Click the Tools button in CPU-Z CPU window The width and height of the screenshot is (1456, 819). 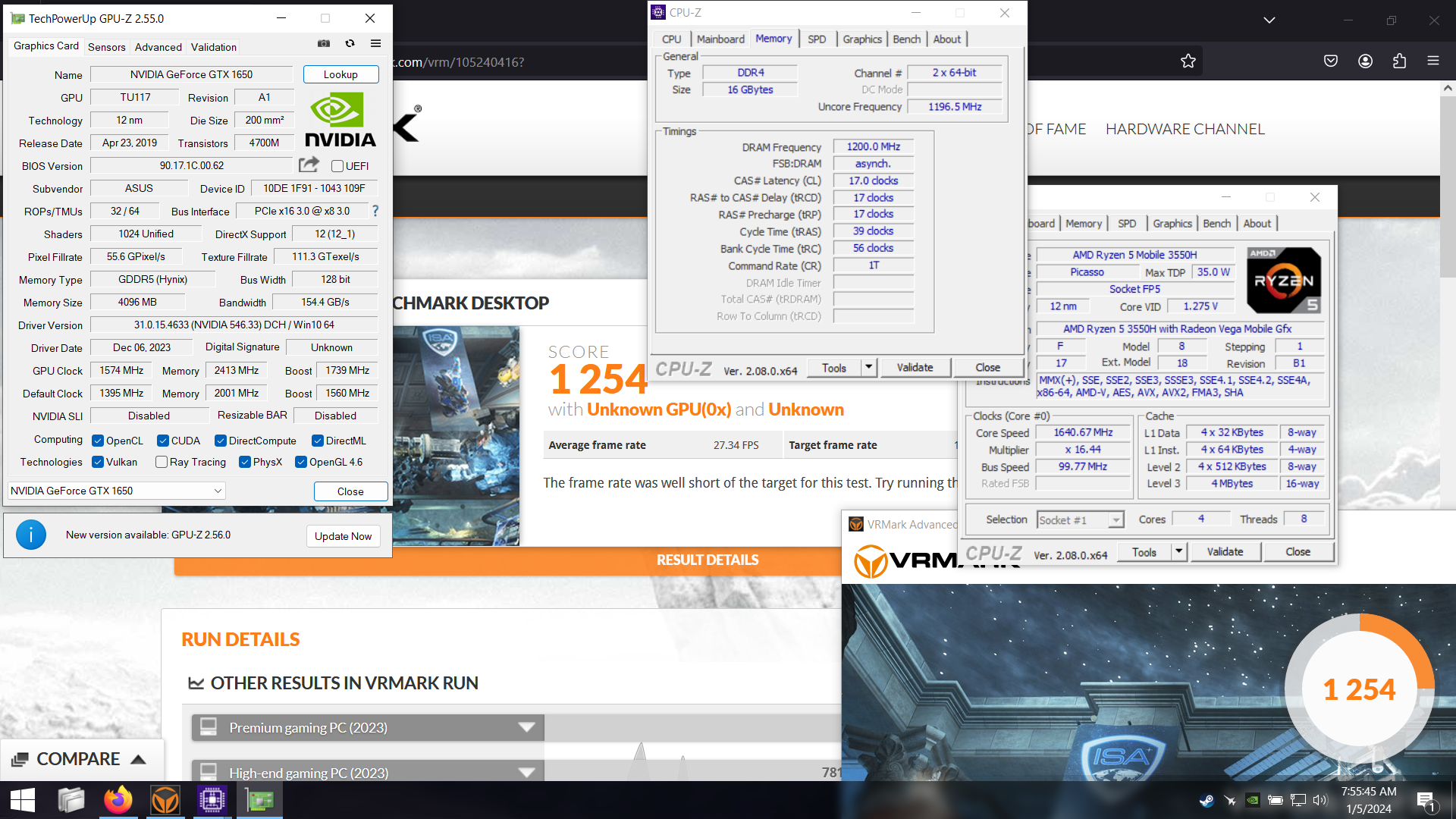pyautogui.click(x=1144, y=552)
